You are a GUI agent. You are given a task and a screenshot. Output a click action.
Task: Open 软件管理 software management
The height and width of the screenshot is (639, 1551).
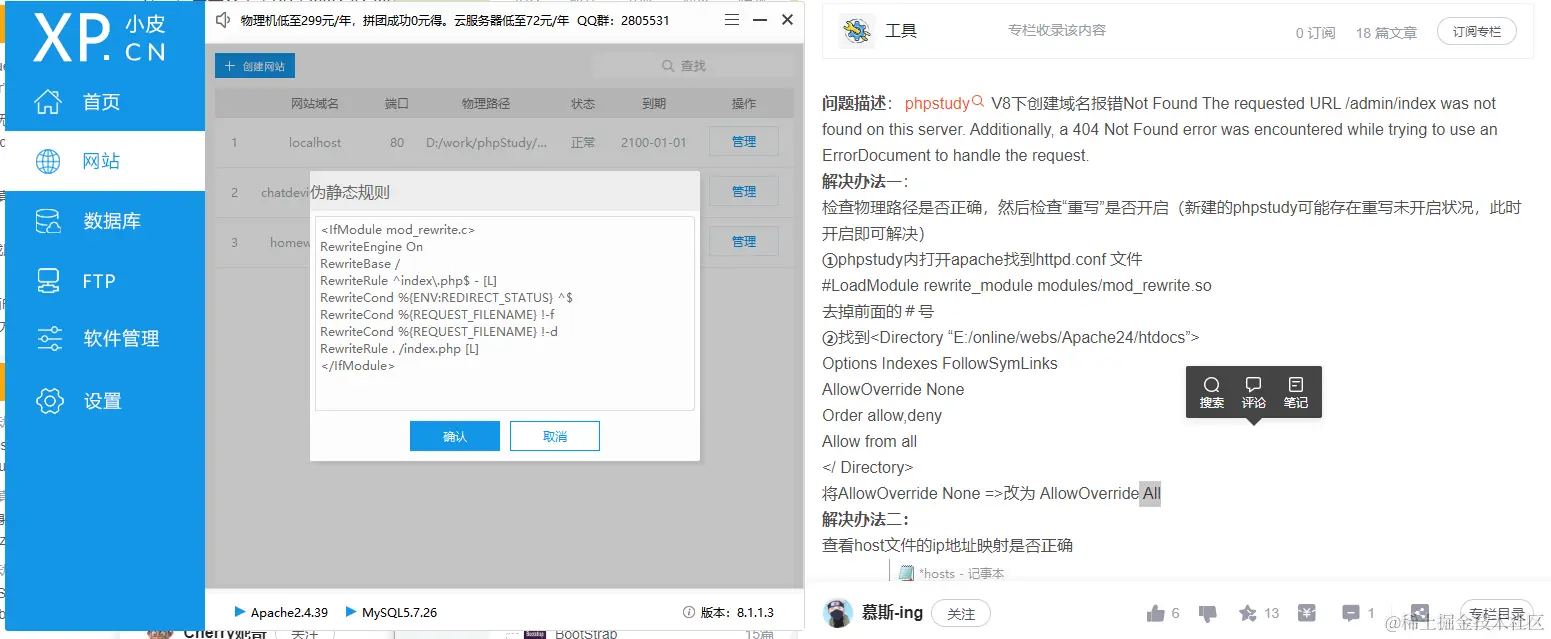(x=105, y=339)
